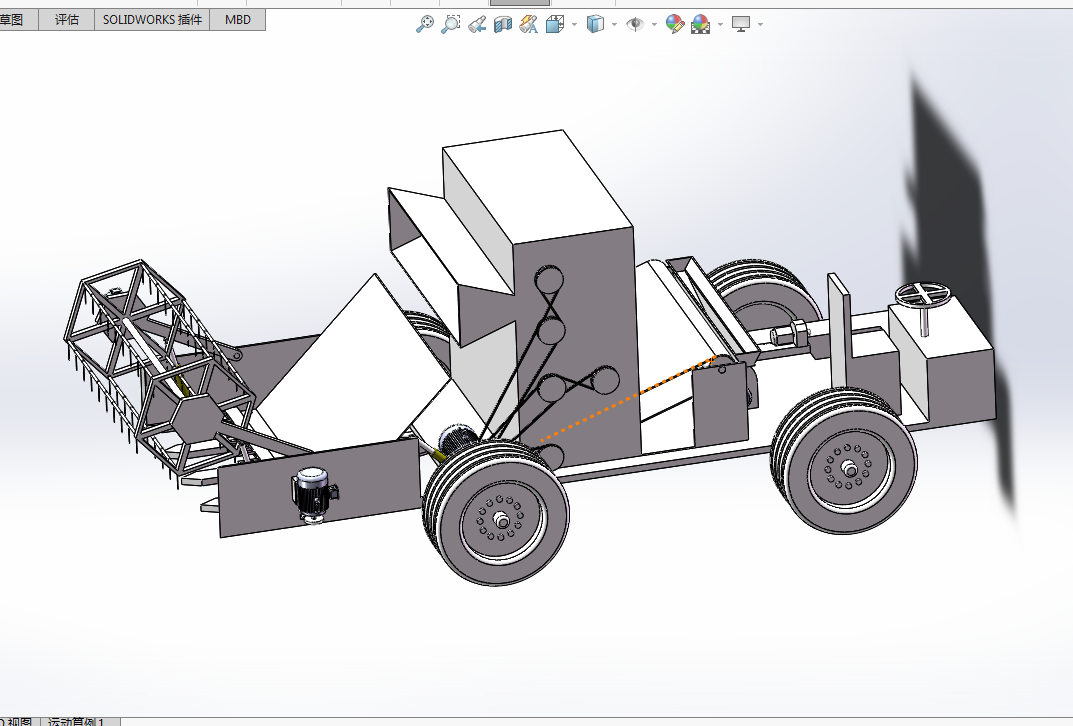Click the Previous View icon
Viewport: 1073px width, 726px height.
pos(477,24)
